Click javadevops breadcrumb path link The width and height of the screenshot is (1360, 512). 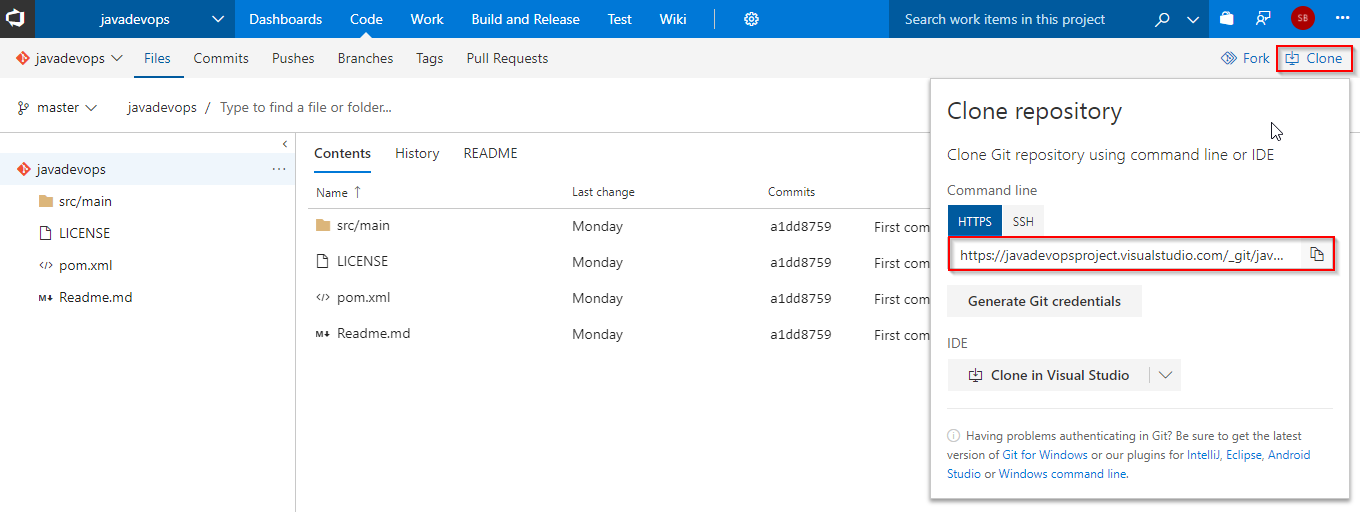(x=162, y=107)
